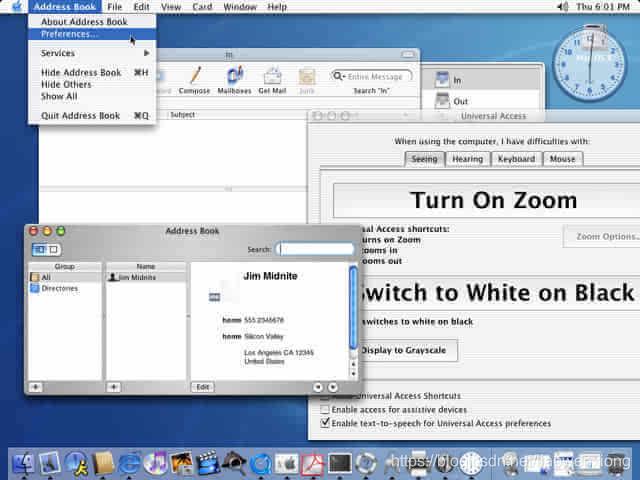
Task: Open the Card menu
Action: (202, 7)
